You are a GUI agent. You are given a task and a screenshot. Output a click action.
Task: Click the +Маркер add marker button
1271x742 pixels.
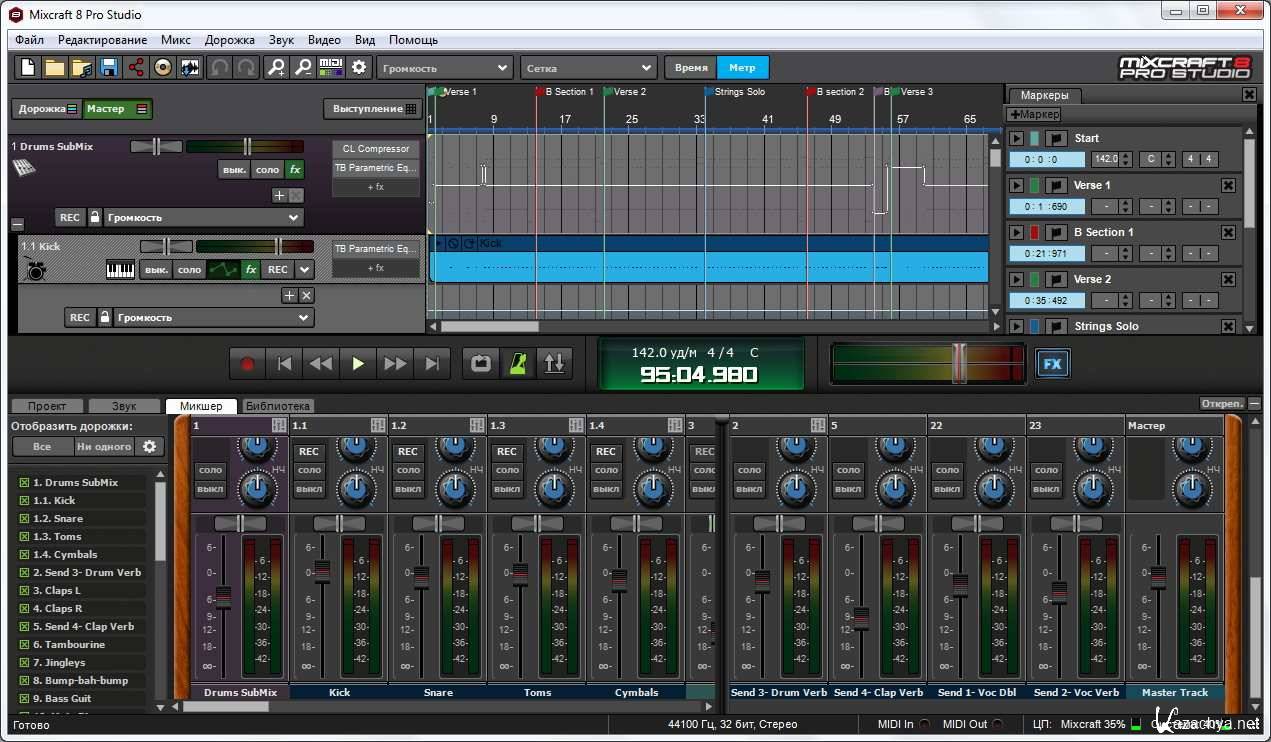pos(1034,115)
